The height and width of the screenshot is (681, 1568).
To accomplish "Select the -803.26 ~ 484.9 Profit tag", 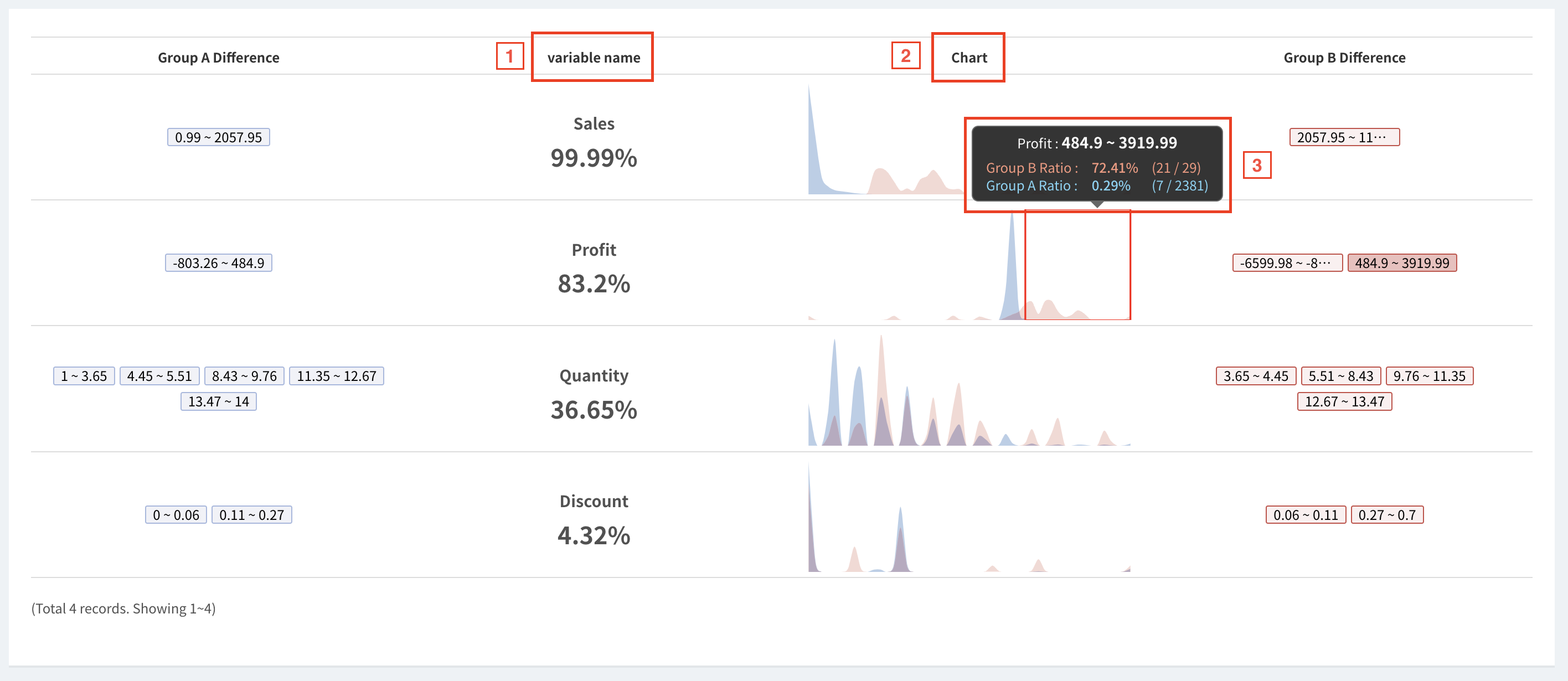I will [x=218, y=263].
